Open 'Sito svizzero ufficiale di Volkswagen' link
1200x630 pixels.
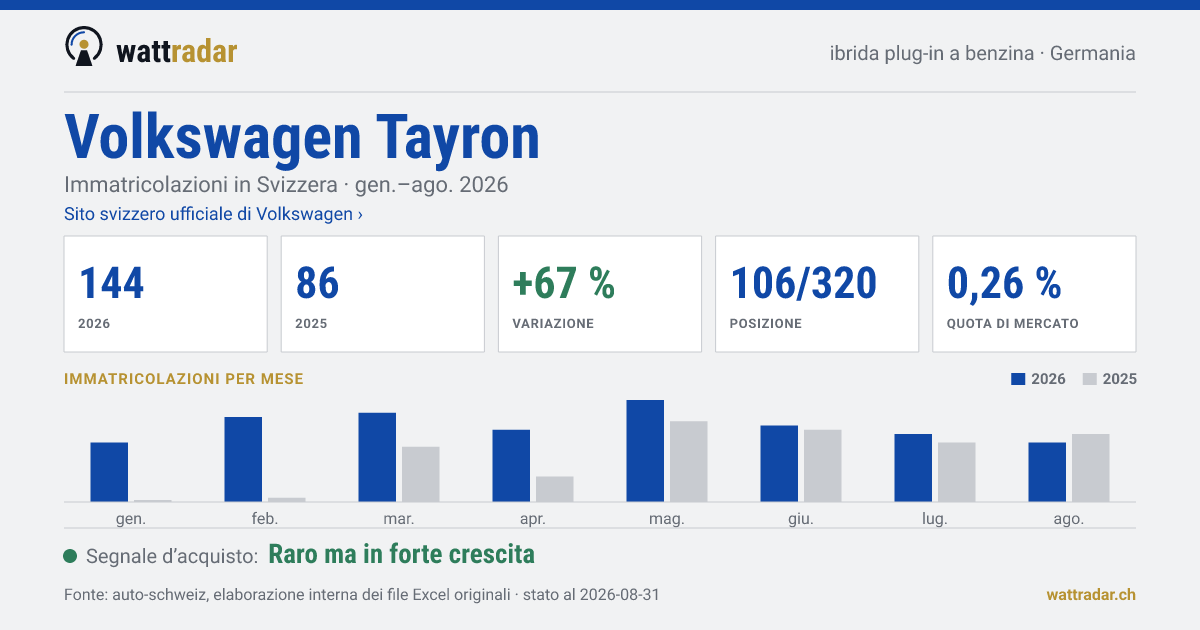(x=213, y=214)
